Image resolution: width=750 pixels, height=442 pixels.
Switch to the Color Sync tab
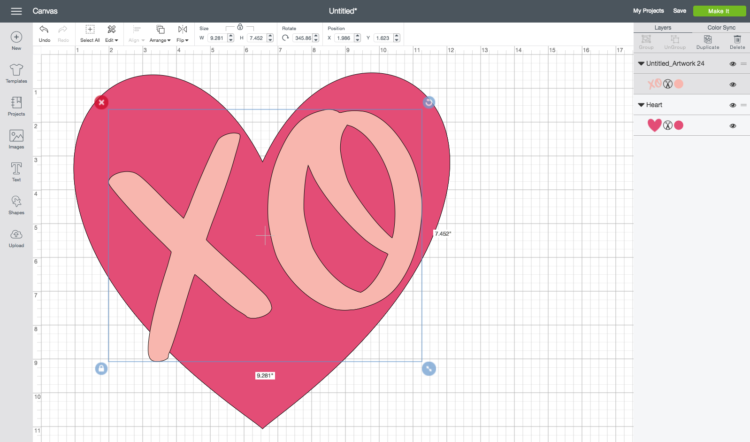tap(721, 28)
